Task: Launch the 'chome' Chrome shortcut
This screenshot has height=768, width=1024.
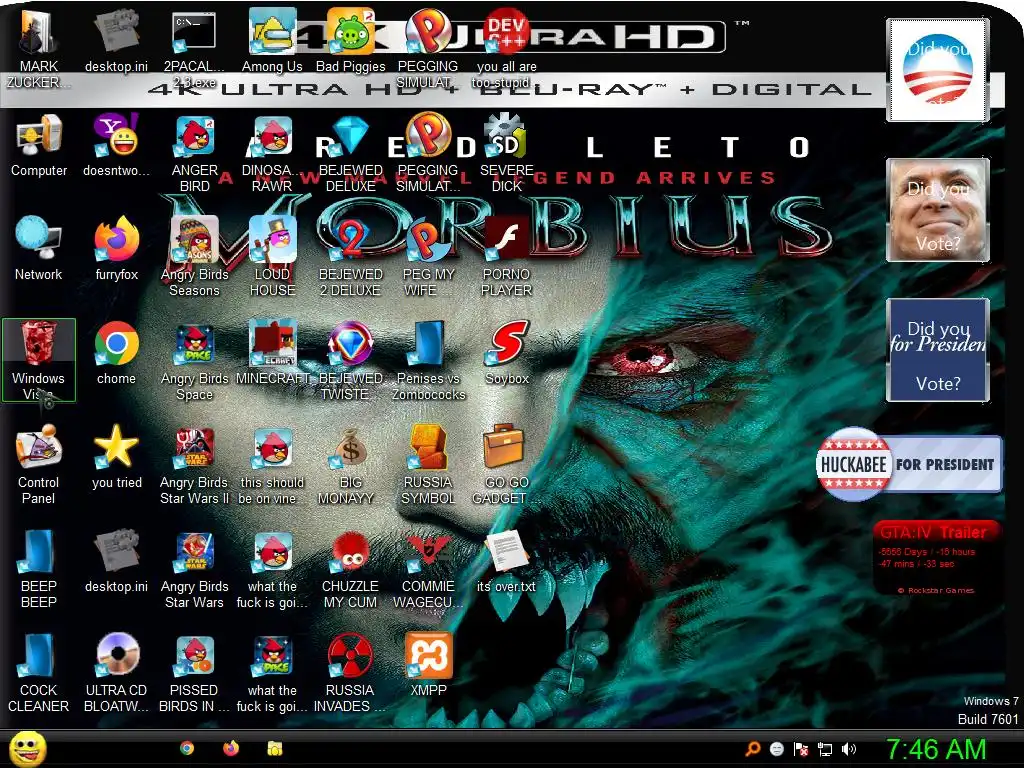Action: [116, 353]
